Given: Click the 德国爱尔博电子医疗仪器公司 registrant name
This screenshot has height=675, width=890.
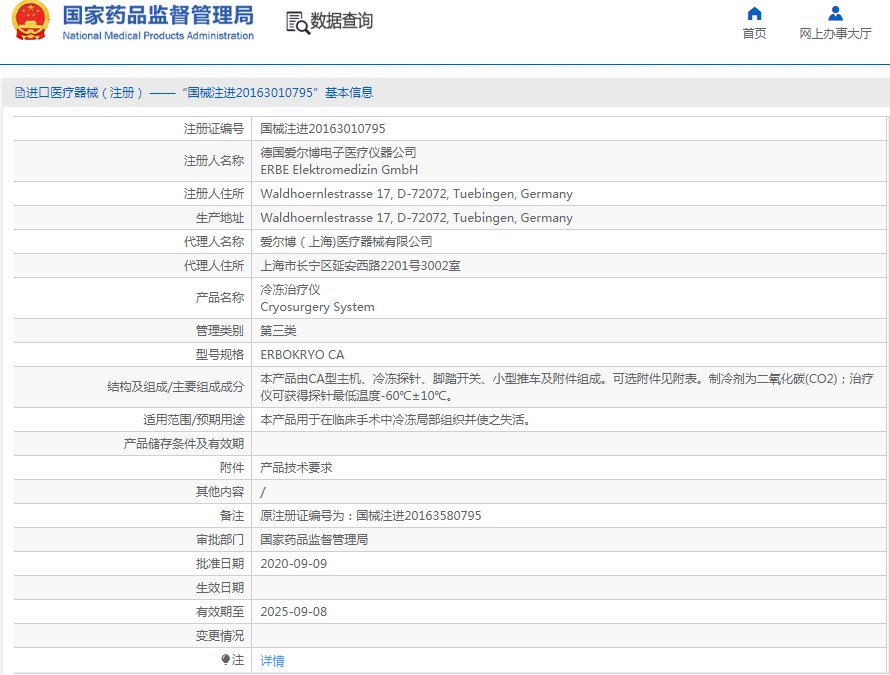Looking at the screenshot, I should click(338, 153).
